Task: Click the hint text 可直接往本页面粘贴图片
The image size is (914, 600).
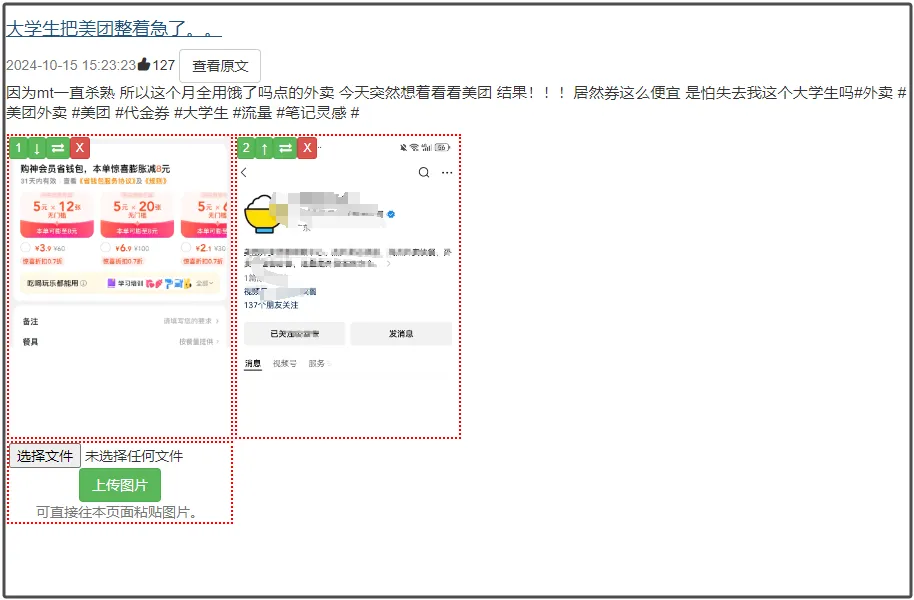Action: (x=118, y=513)
